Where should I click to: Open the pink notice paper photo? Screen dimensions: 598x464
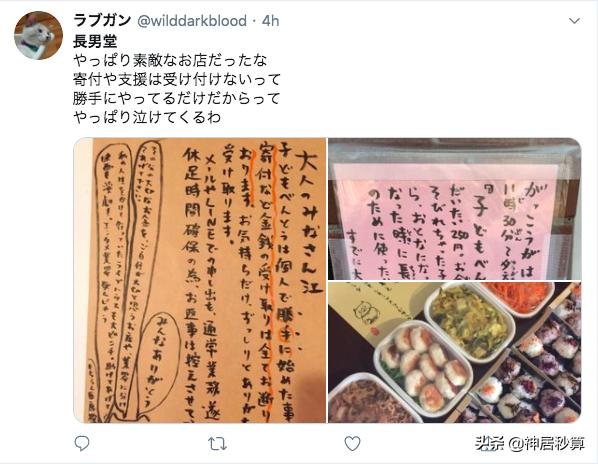click(455, 209)
